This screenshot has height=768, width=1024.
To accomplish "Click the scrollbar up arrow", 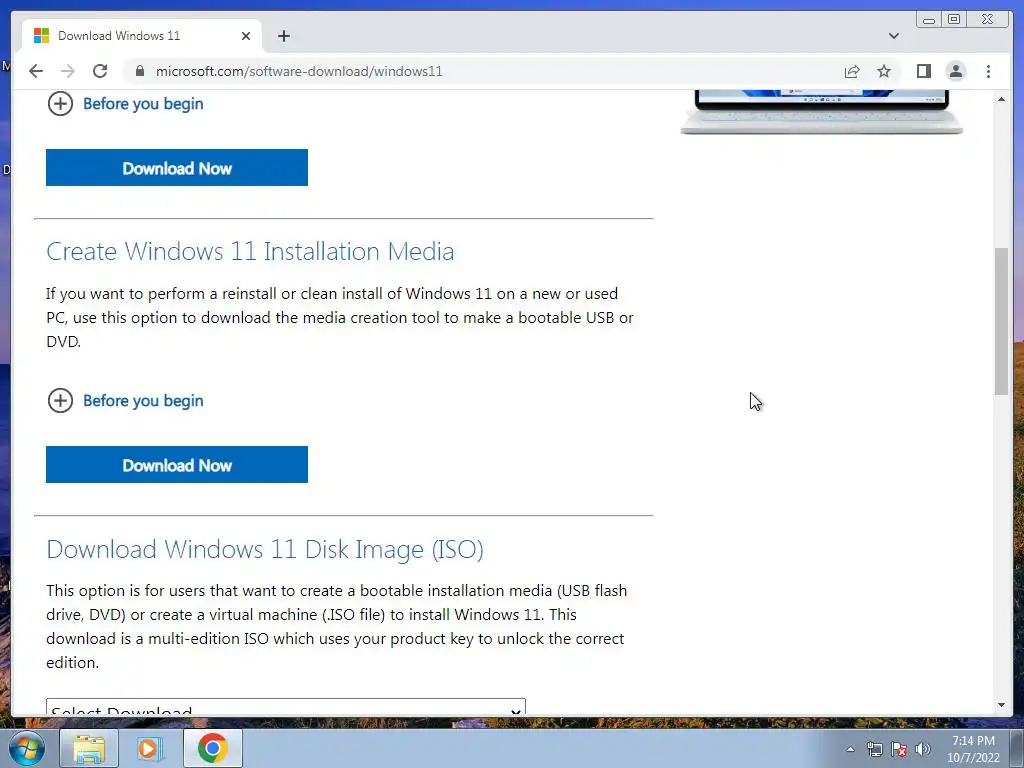I will point(1001,99).
